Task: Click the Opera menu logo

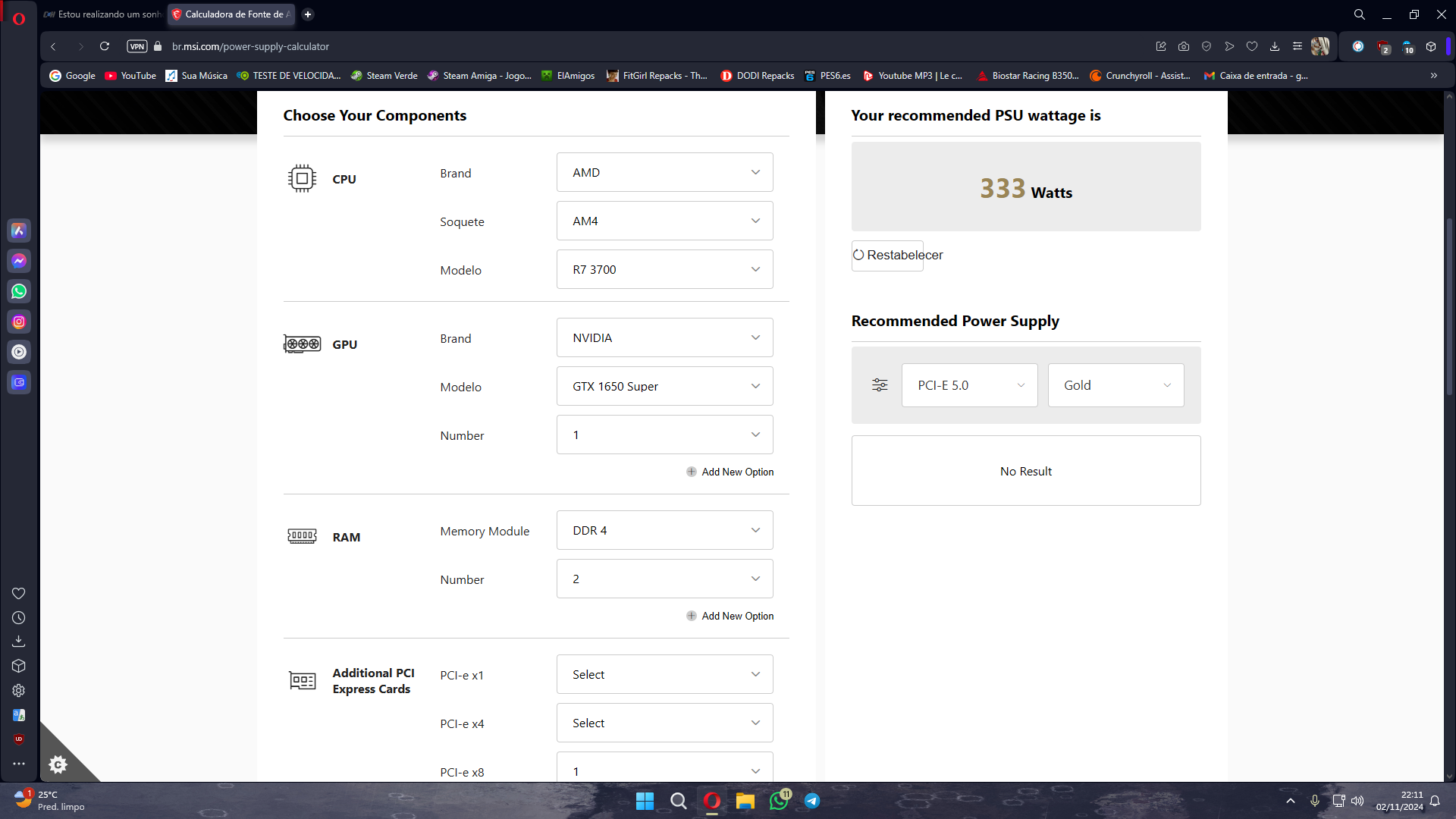Action: tap(19, 18)
